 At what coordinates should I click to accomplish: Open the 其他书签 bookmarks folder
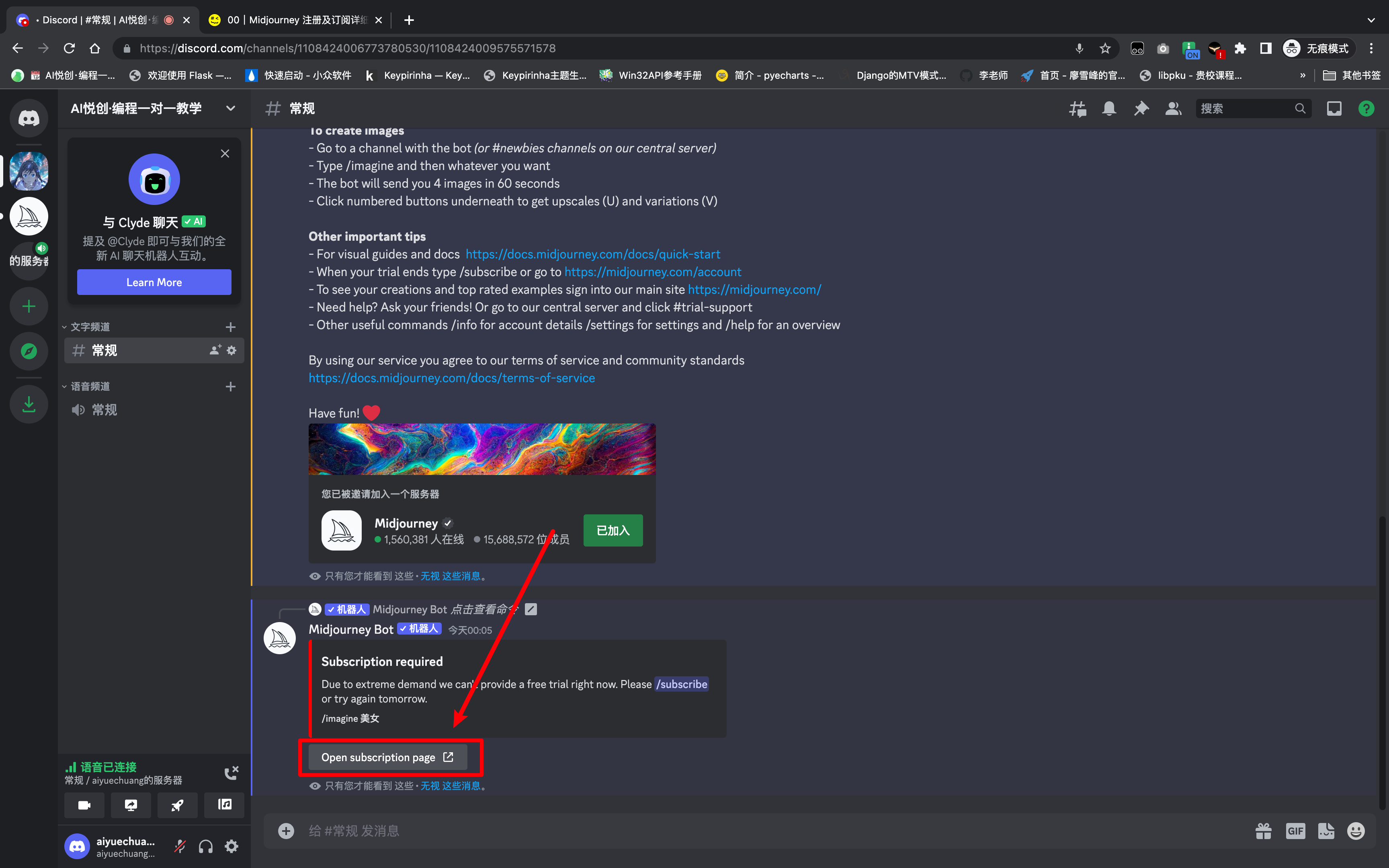[1351, 75]
